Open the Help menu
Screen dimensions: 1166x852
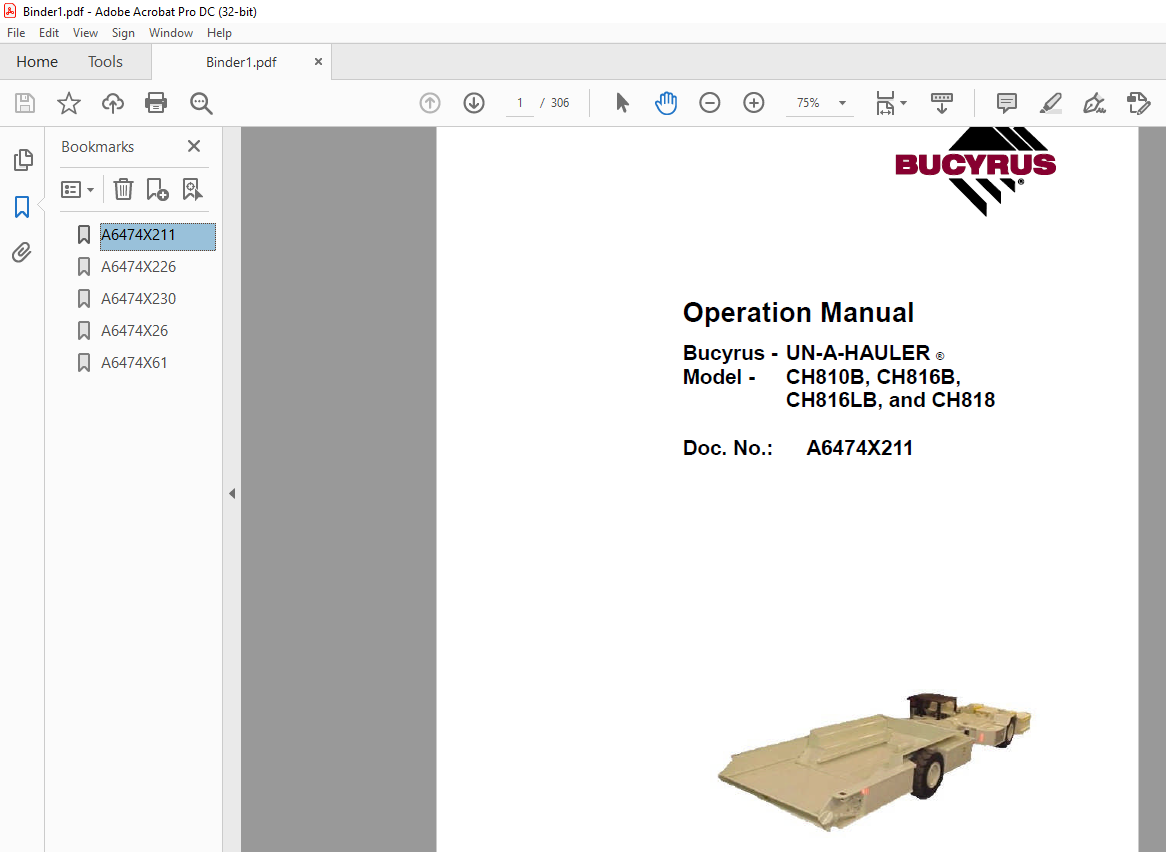tap(219, 33)
